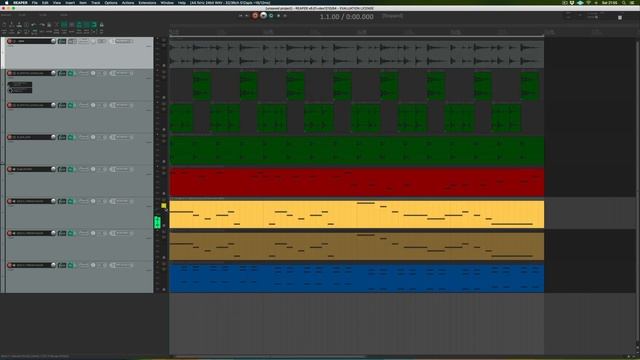This screenshot has width=640, height=360.
Task: Arm record on the brown item track
Action: (9, 233)
